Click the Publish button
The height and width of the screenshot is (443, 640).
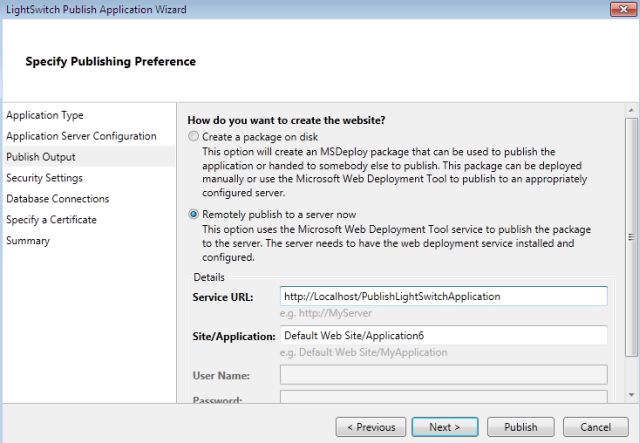pyautogui.click(x=521, y=427)
